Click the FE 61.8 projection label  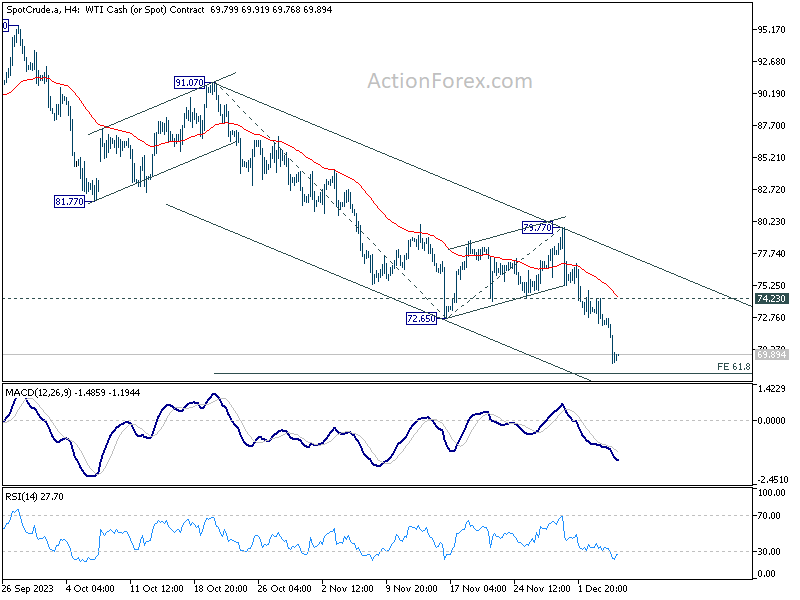point(734,366)
